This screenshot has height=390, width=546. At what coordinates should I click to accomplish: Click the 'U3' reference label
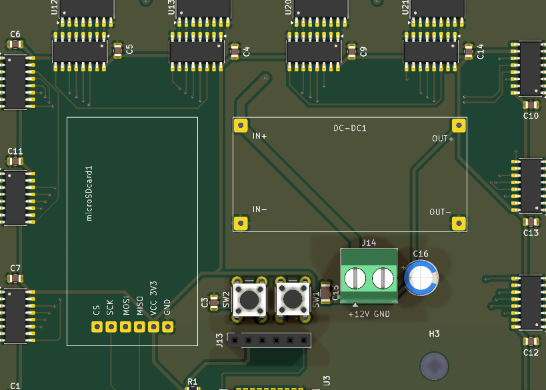(x=326, y=380)
